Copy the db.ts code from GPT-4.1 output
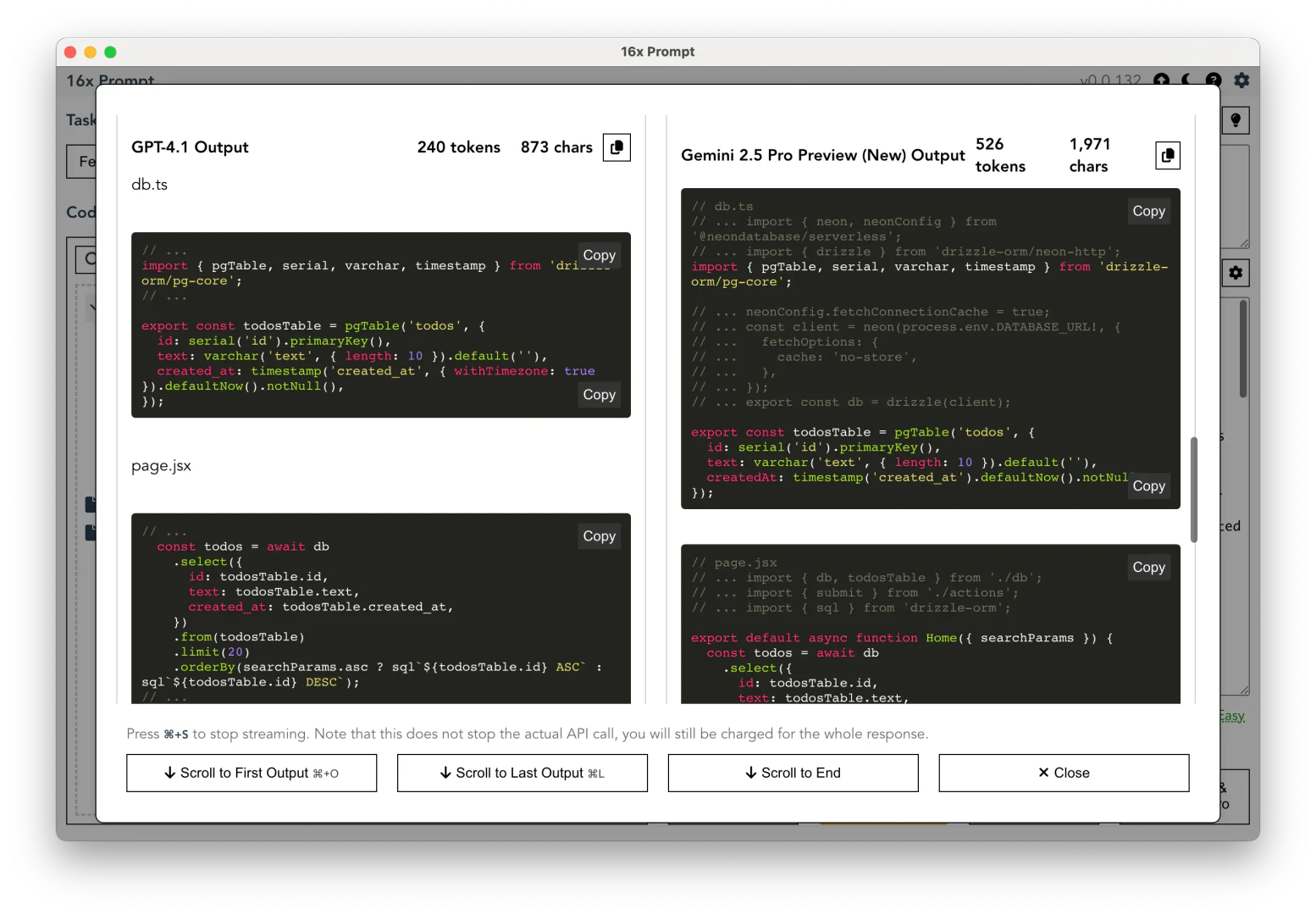This screenshot has height=915, width=1316. 599,254
